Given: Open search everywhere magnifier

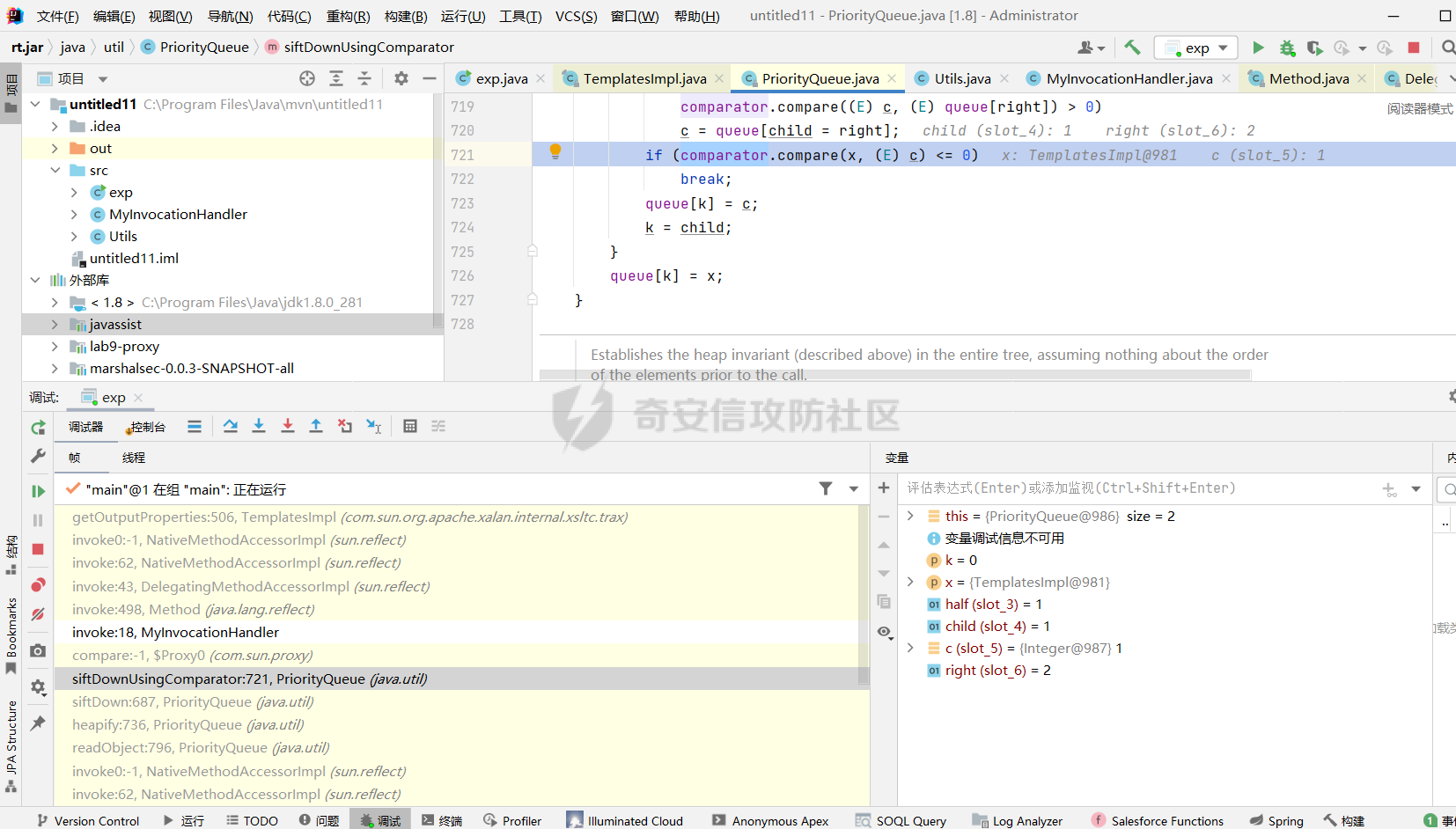Looking at the screenshot, I should point(1448,48).
